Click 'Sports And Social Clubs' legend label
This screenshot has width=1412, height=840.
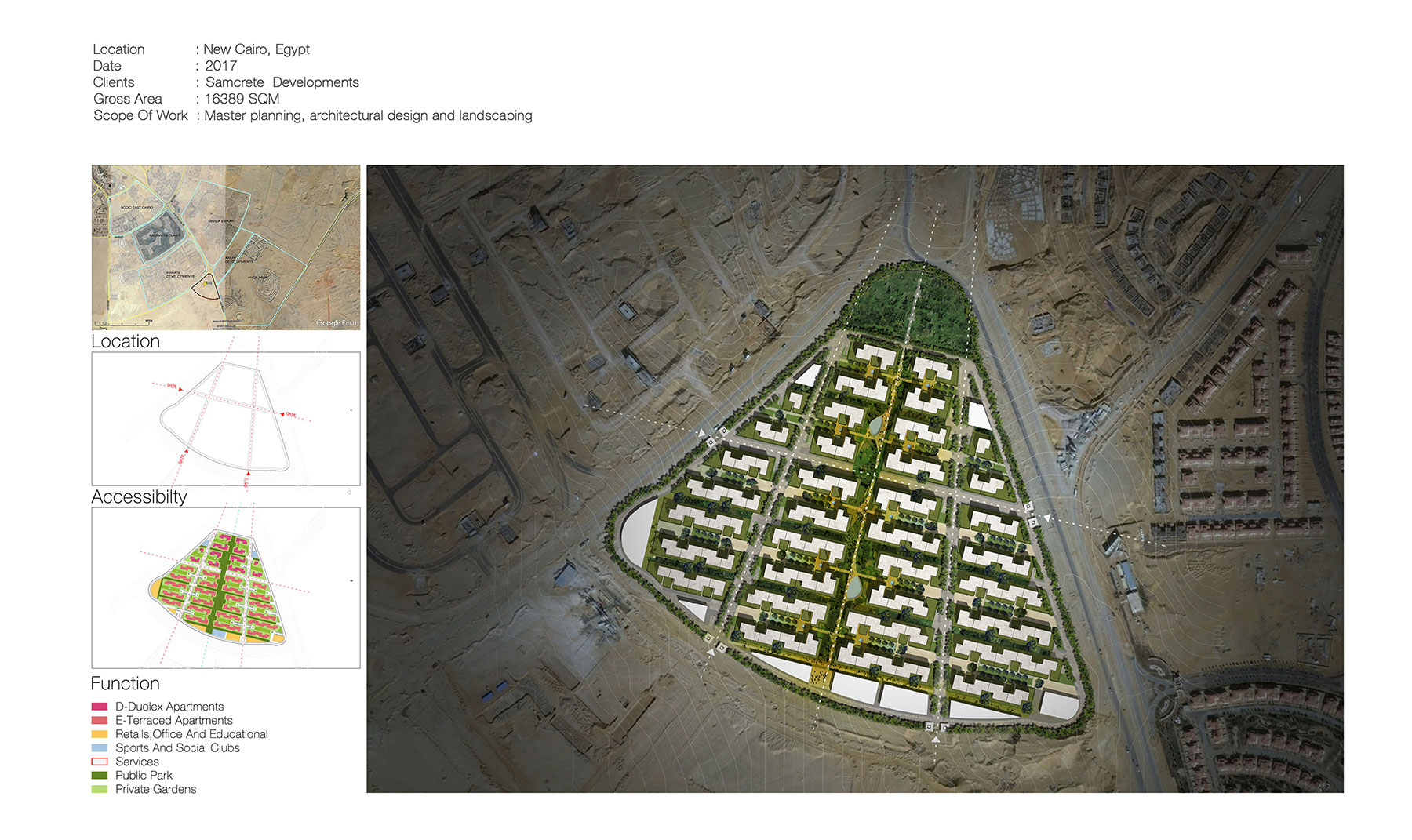pos(177,747)
